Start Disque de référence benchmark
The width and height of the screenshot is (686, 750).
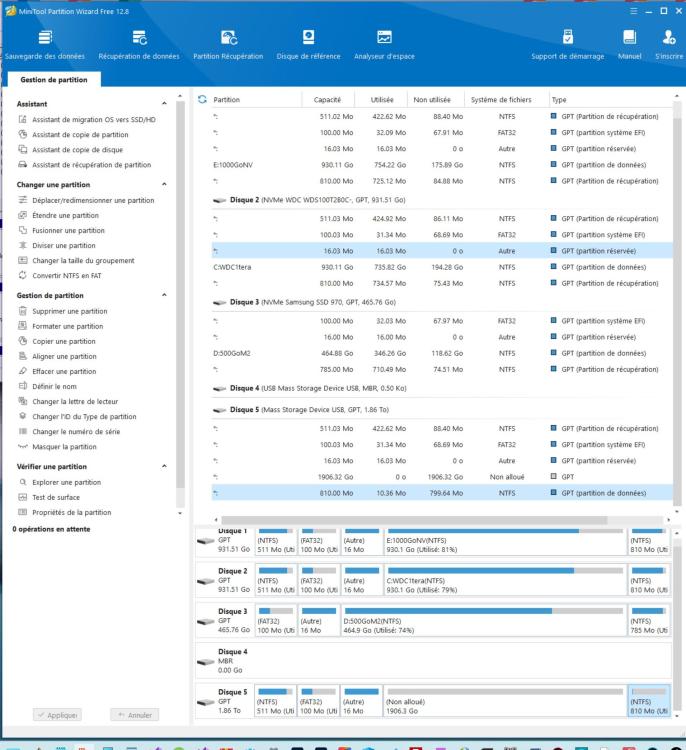tap(308, 44)
